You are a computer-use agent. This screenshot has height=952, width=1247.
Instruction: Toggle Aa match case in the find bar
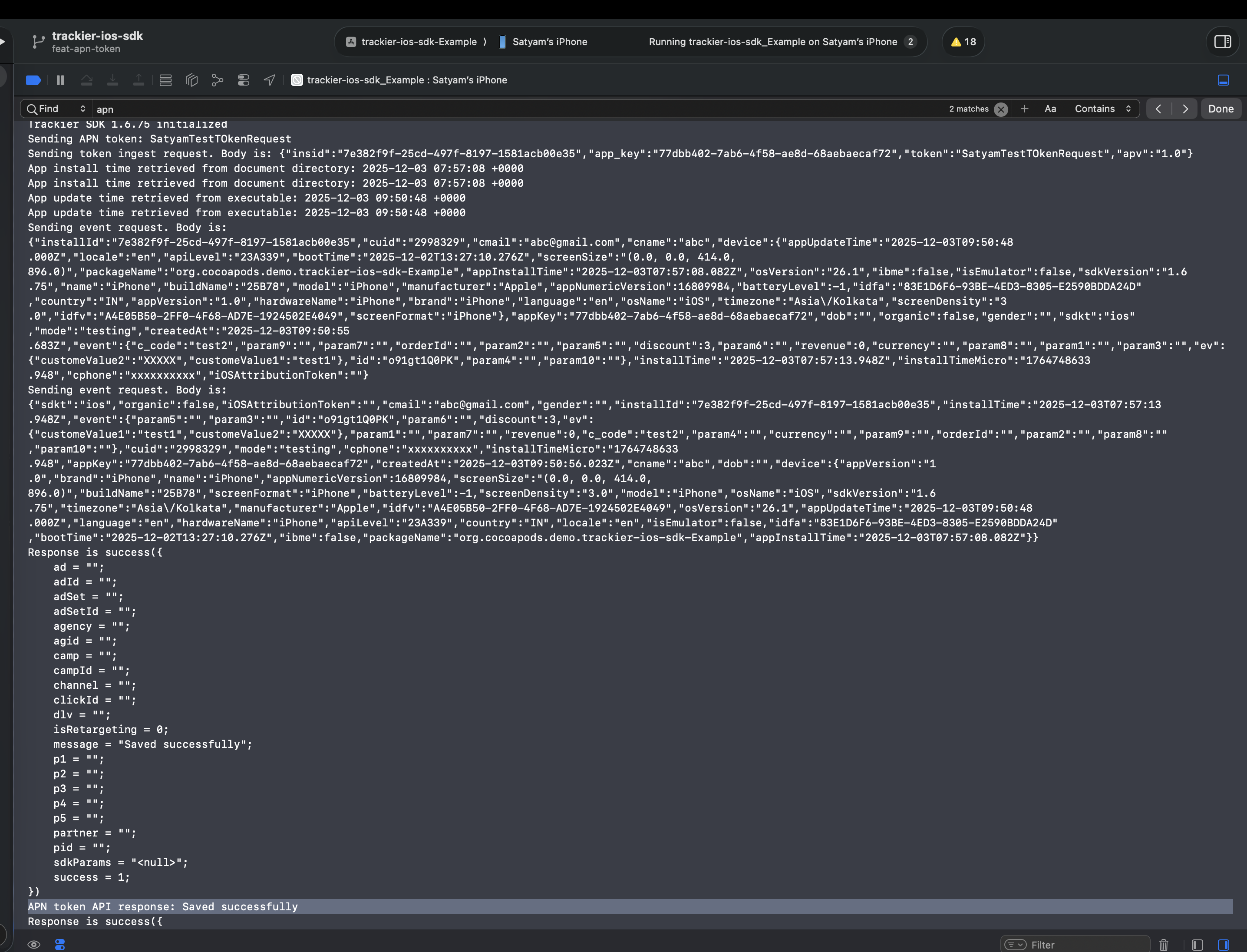tap(1050, 108)
